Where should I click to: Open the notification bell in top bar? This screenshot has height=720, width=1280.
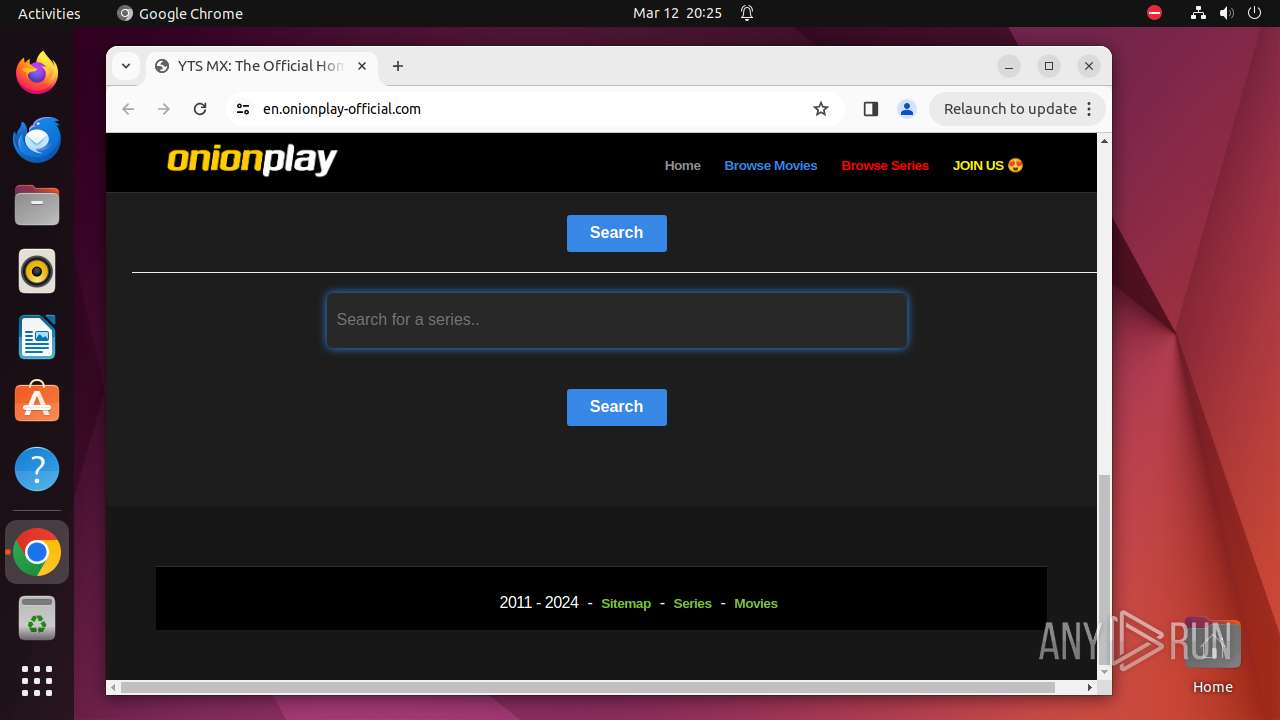point(747,13)
